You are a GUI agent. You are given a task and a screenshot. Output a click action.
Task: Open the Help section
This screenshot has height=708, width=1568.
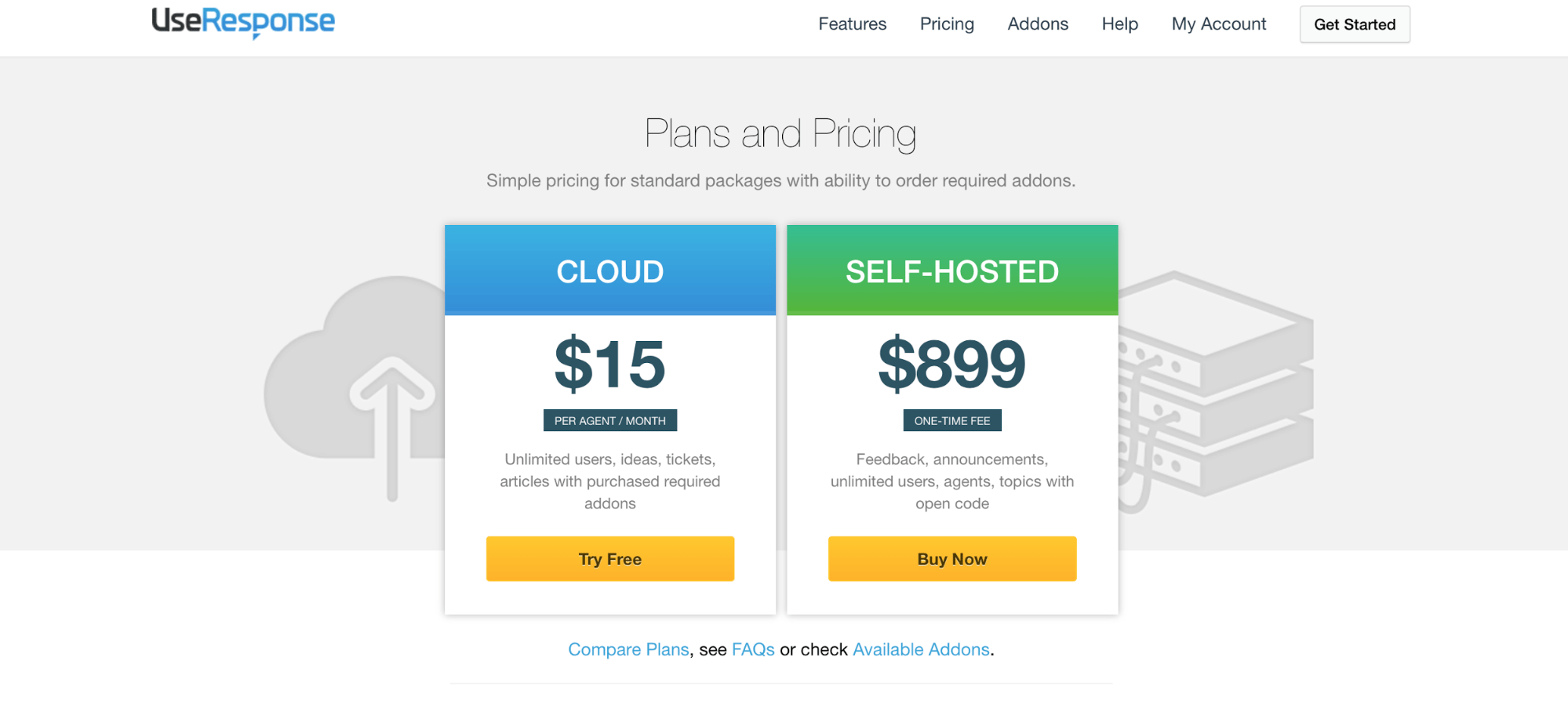(x=1119, y=24)
